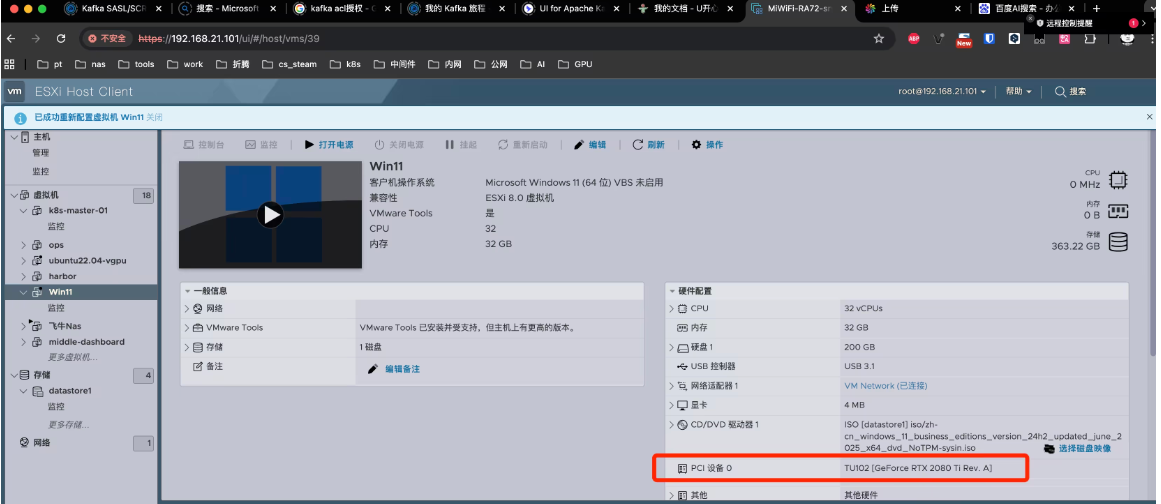Expand the 硬盘 1 hard disk row
The image size is (1161, 504).
pyautogui.click(x=672, y=347)
